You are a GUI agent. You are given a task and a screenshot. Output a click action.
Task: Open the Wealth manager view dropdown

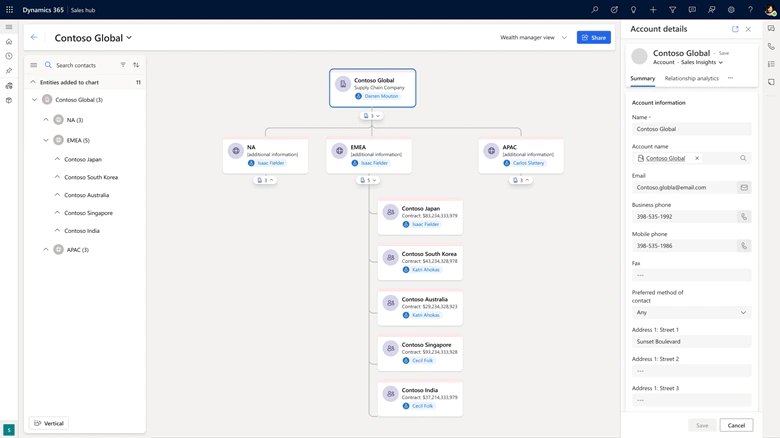pyautogui.click(x=533, y=38)
